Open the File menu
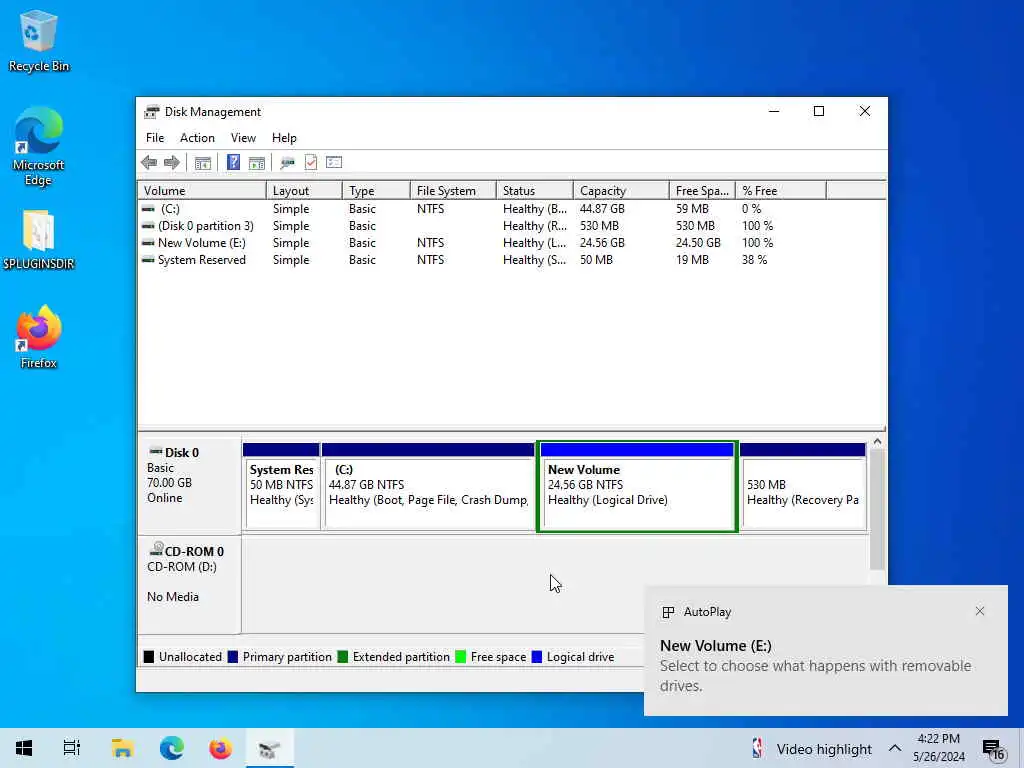Image resolution: width=1024 pixels, height=768 pixels. click(155, 138)
